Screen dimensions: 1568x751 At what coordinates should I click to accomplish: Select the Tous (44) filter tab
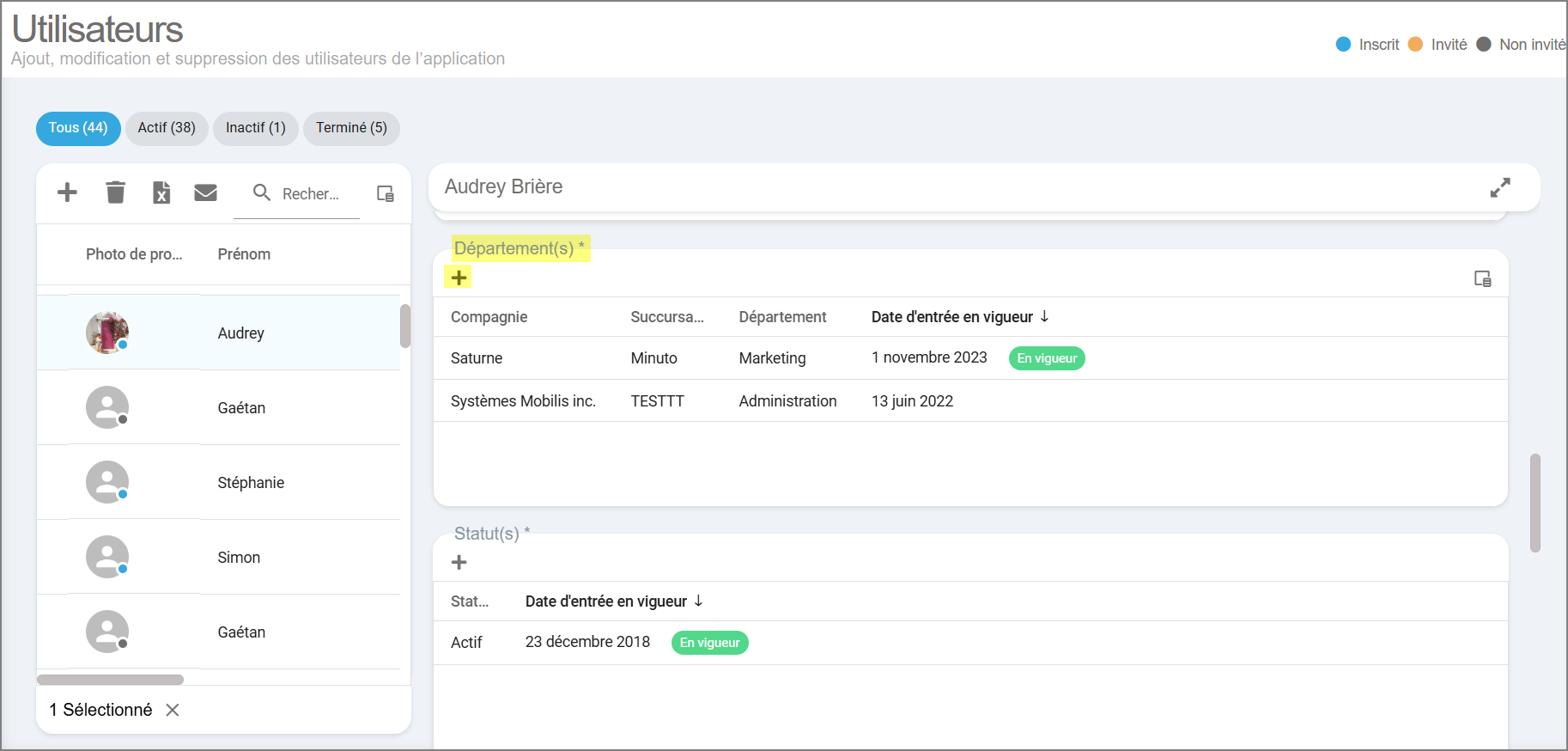coord(78,128)
